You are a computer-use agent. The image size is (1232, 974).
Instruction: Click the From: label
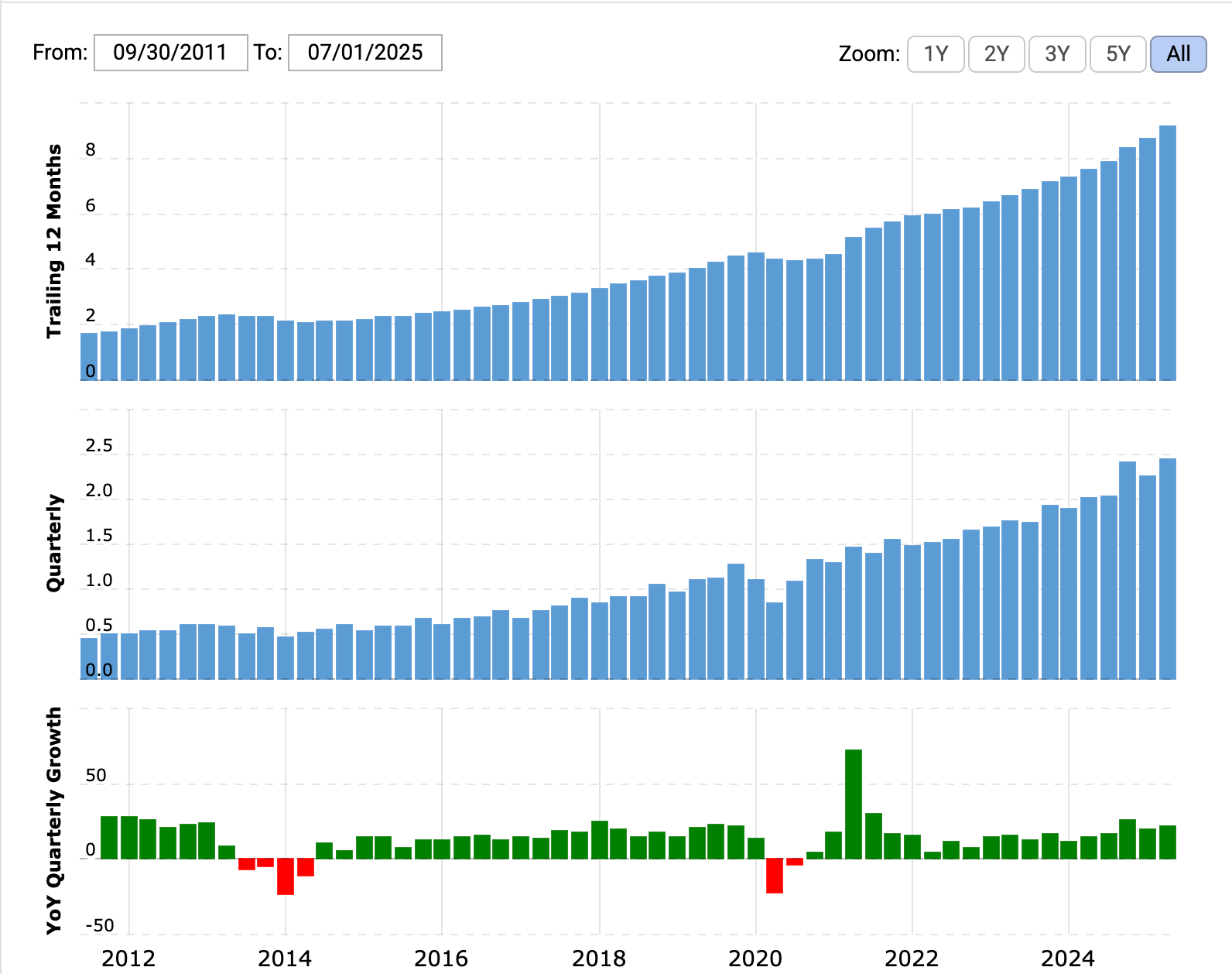[60, 53]
